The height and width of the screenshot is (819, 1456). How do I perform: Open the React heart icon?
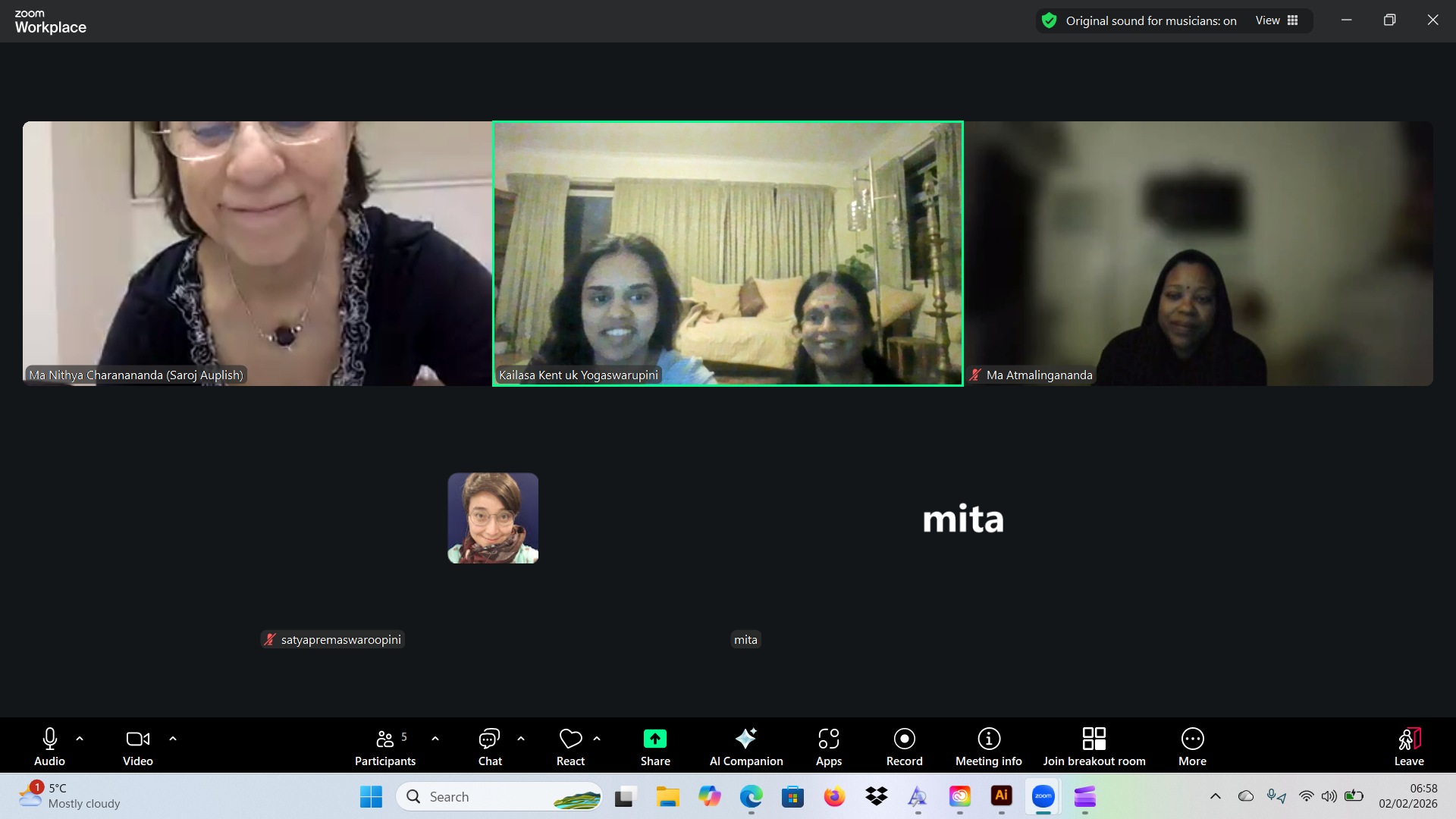pyautogui.click(x=570, y=739)
